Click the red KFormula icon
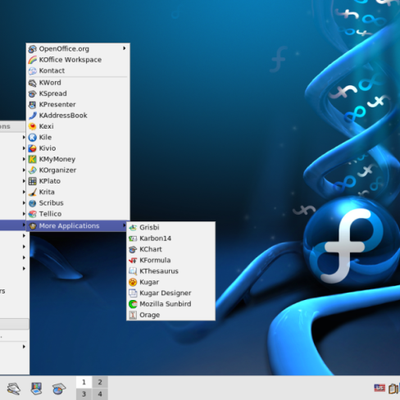 [133, 260]
